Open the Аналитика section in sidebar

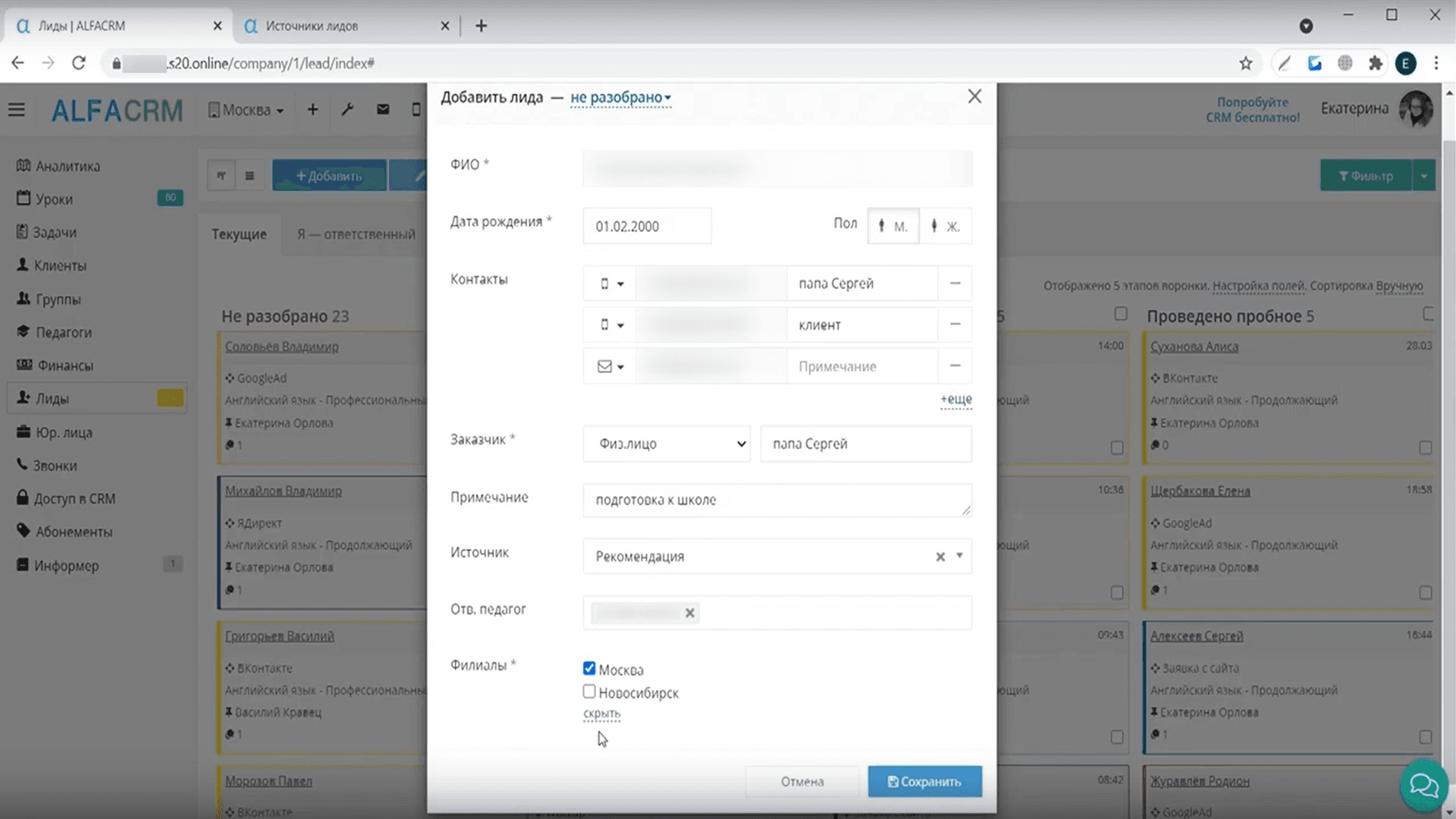pos(67,165)
